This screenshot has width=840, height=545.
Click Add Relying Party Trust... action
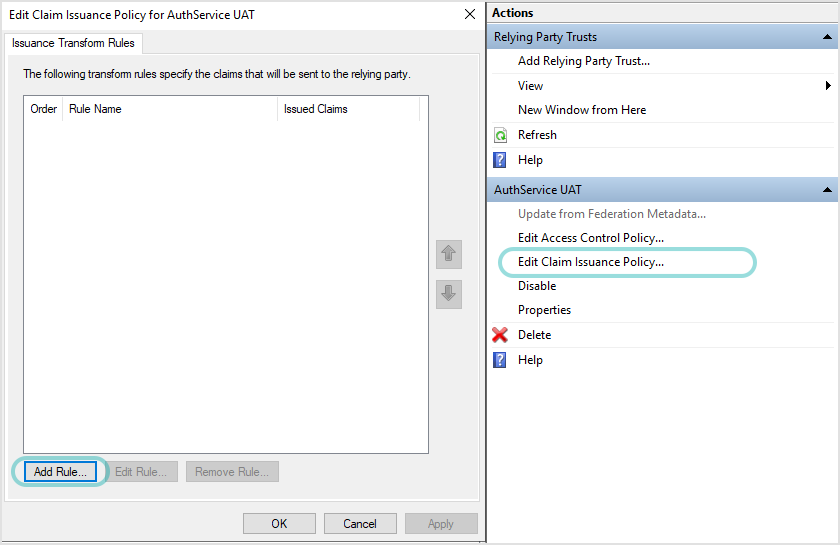click(x=583, y=61)
